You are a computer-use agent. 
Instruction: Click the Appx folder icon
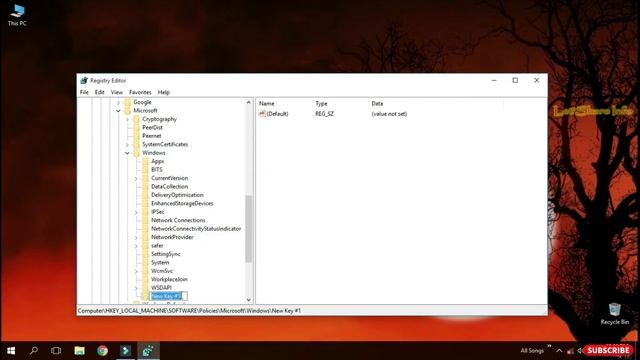point(145,161)
